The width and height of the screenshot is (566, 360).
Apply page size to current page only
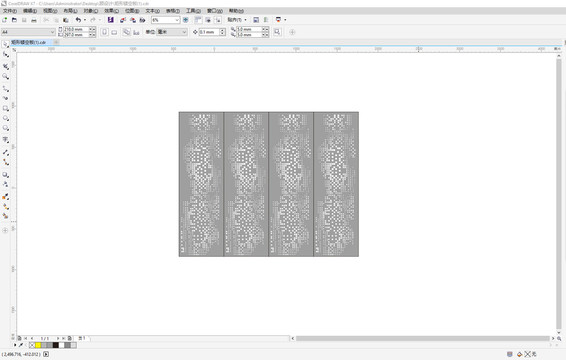click(136, 32)
